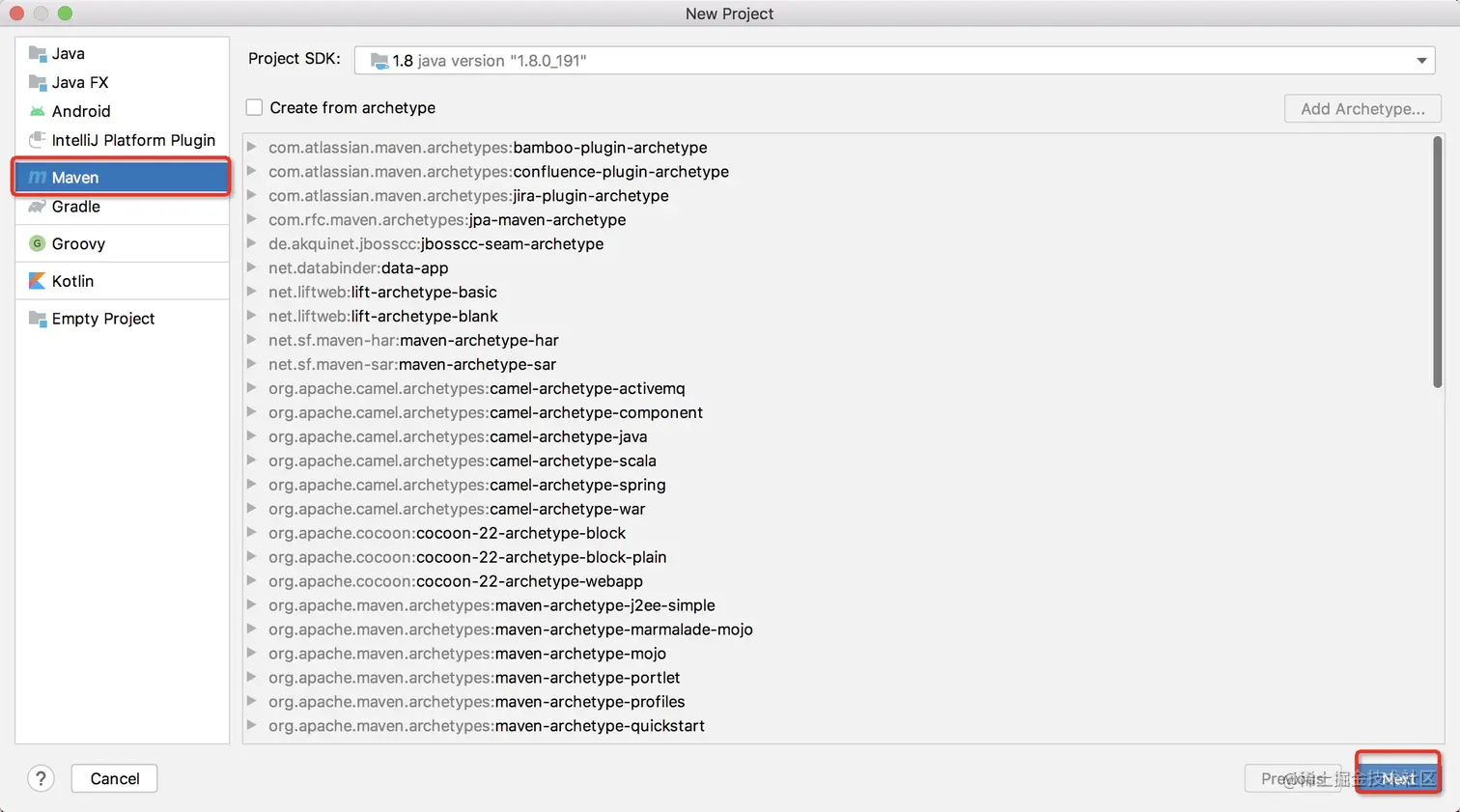
Task: Select Groovy project type
Action: pos(122,243)
